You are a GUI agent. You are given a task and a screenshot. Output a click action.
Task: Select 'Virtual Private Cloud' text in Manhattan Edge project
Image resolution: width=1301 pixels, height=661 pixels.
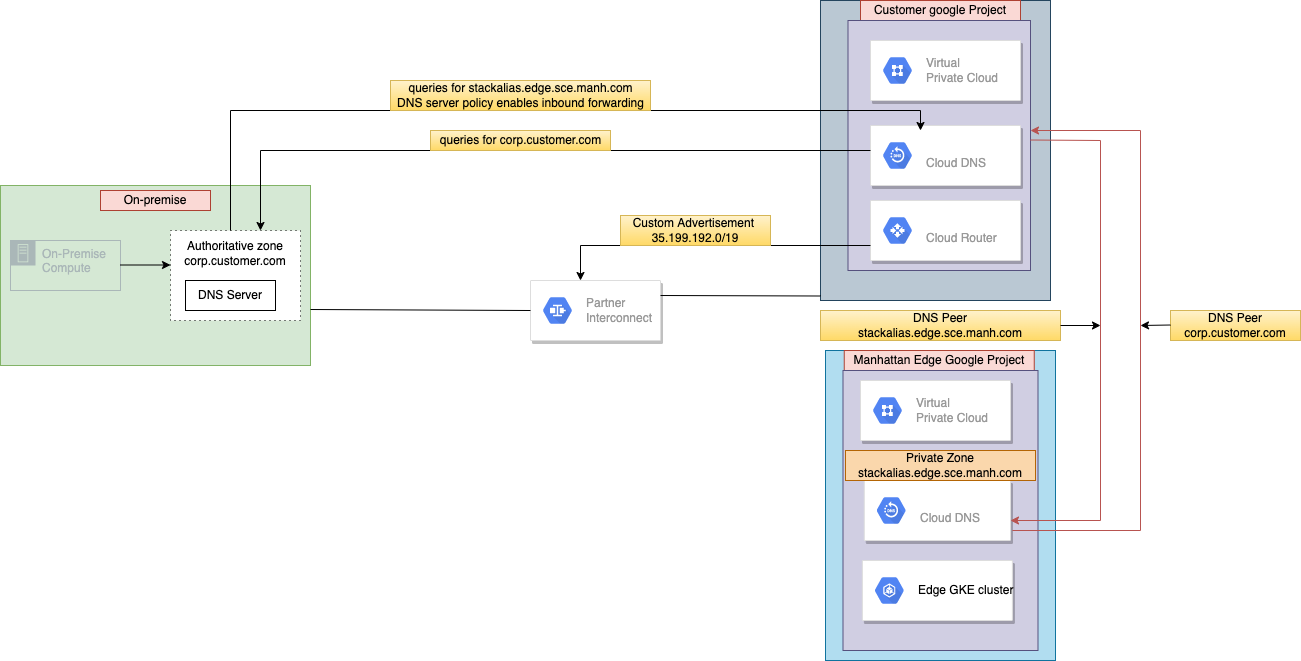click(x=952, y=410)
